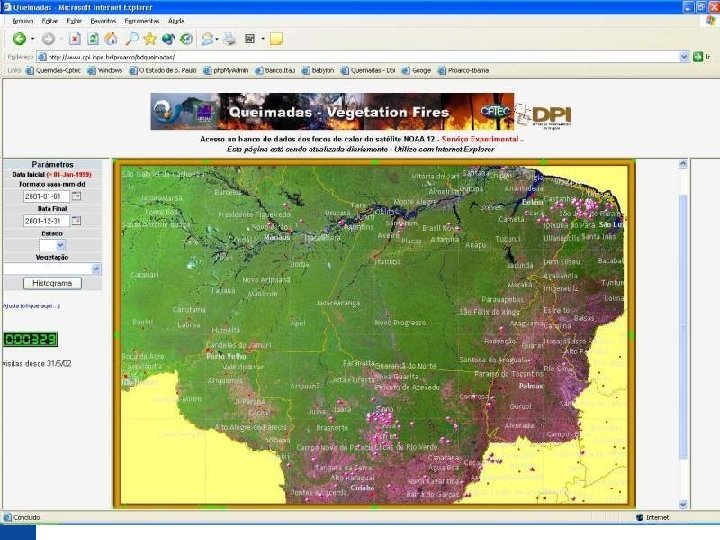Image resolution: width=720 pixels, height=540 pixels.
Task: Click Palmas on the satellite map
Action: tap(531, 386)
